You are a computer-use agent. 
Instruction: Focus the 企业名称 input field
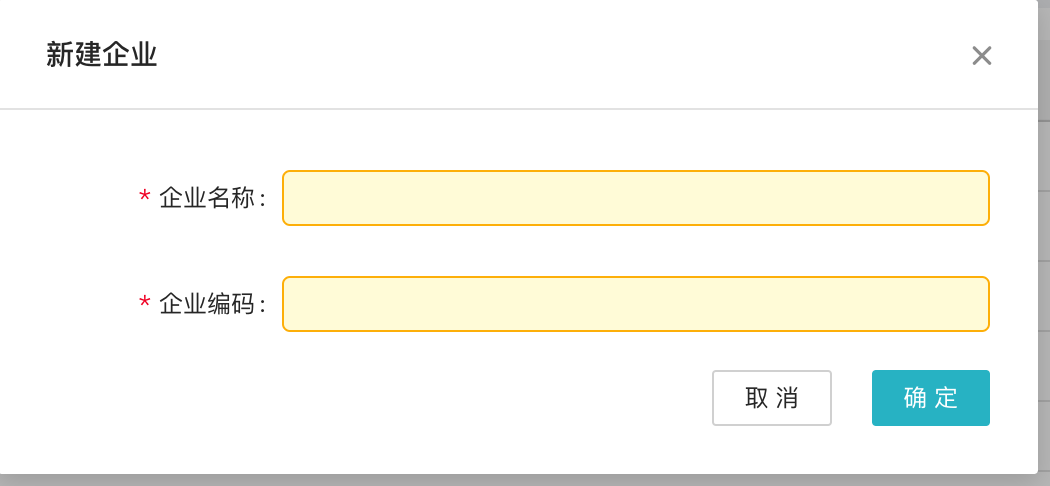click(635, 198)
